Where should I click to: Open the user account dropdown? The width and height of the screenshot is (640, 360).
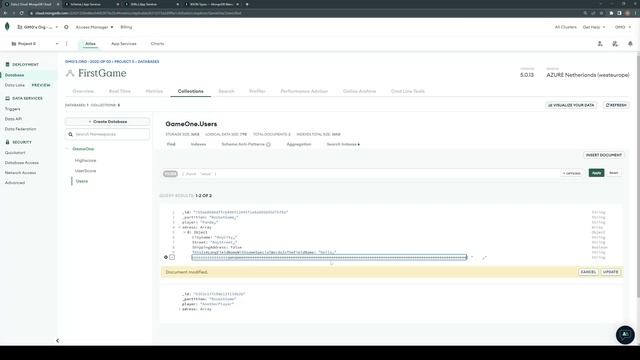tap(623, 27)
